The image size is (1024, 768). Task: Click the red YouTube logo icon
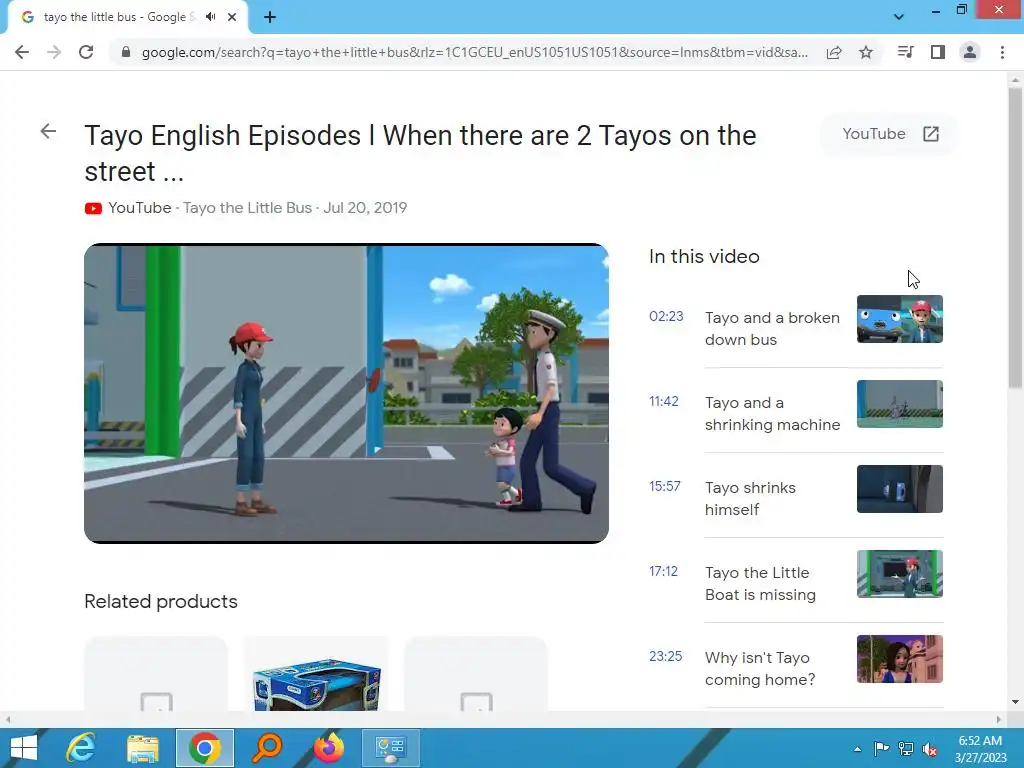[93, 208]
